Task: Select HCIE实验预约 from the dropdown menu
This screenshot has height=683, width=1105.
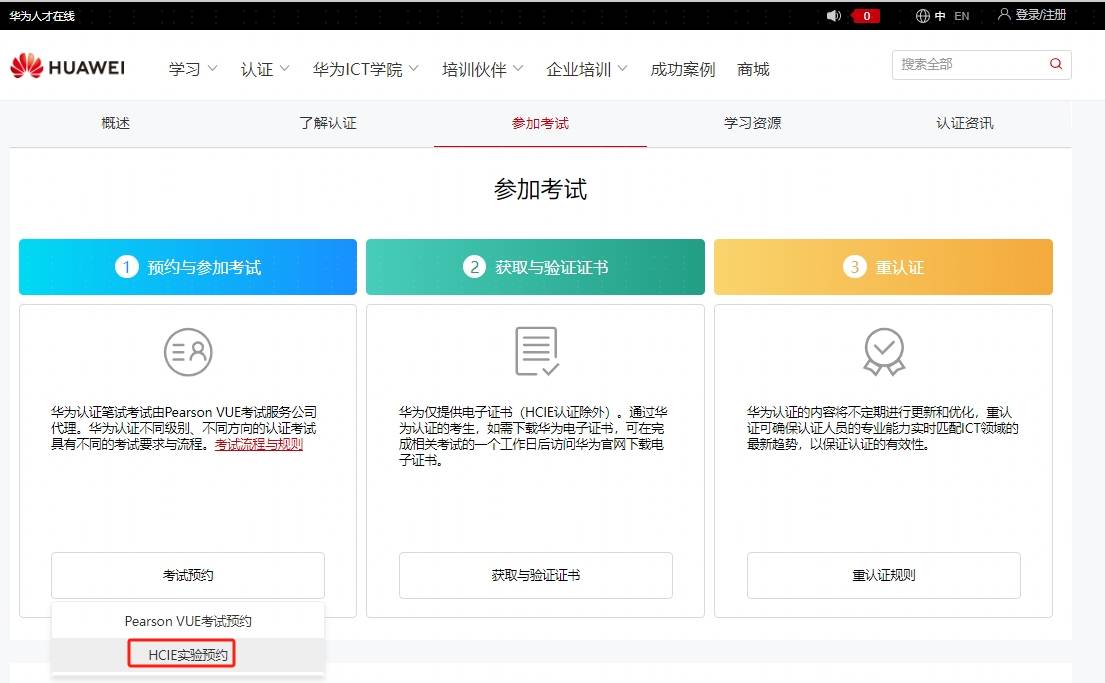Action: [188, 656]
